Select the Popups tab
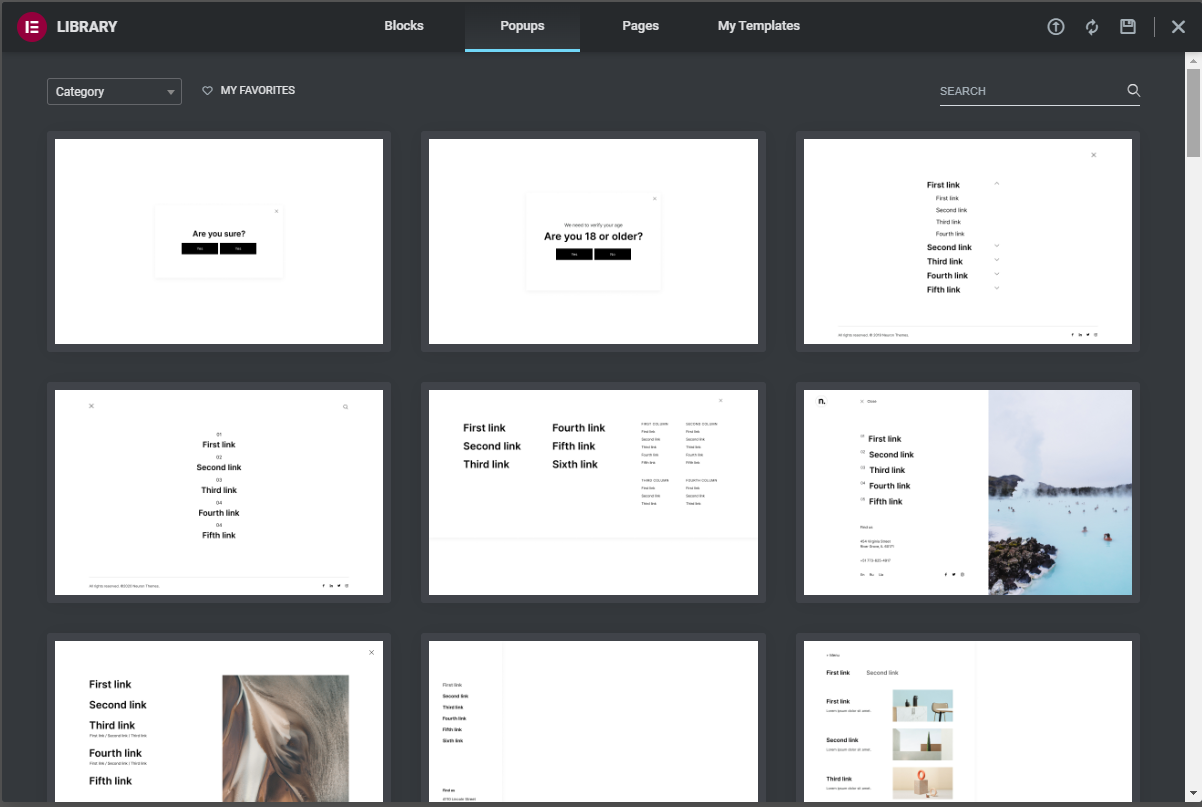The height and width of the screenshot is (807, 1202). 522,26
